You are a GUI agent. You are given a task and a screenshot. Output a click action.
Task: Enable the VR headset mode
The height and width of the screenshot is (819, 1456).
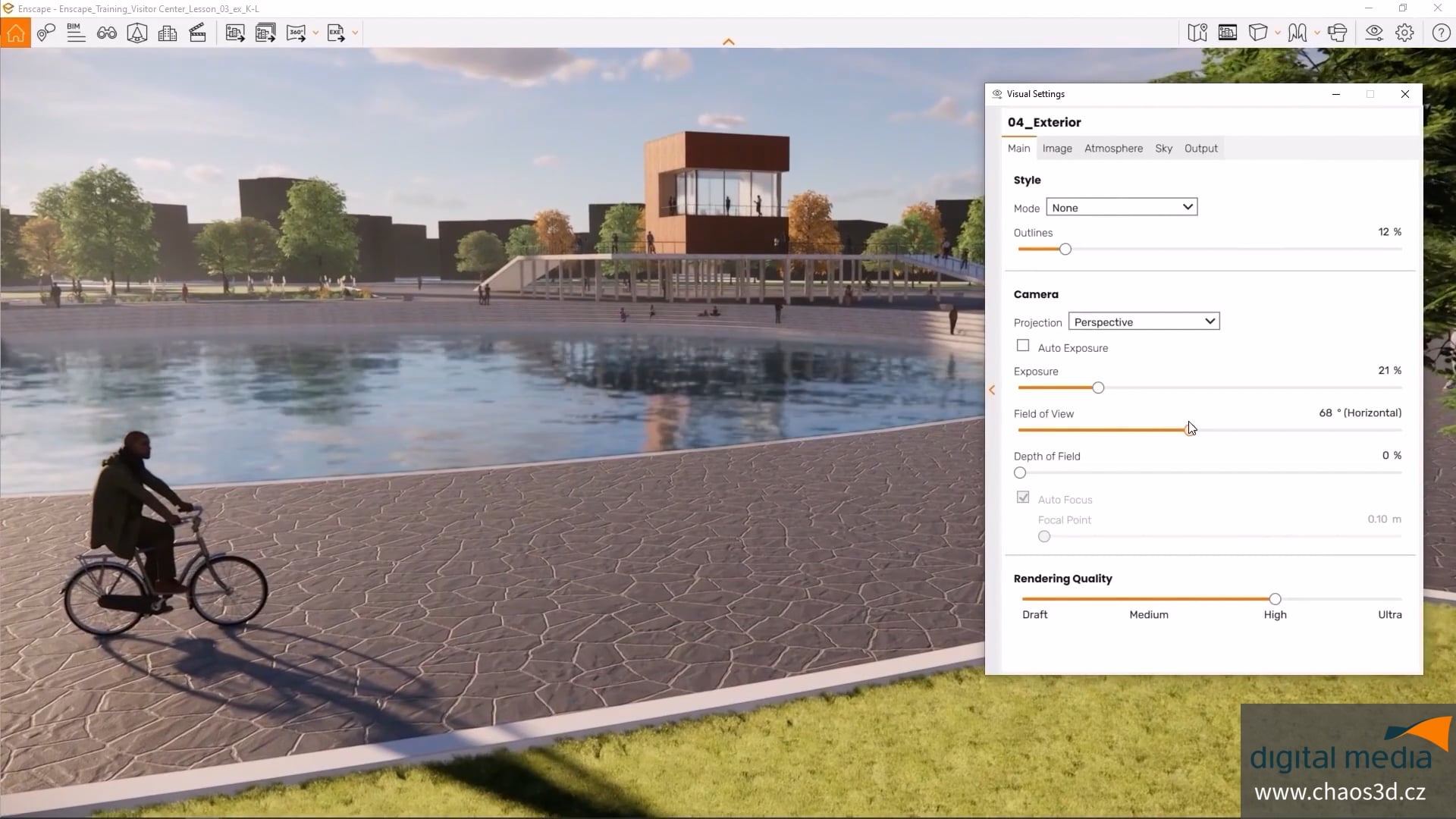1338,33
